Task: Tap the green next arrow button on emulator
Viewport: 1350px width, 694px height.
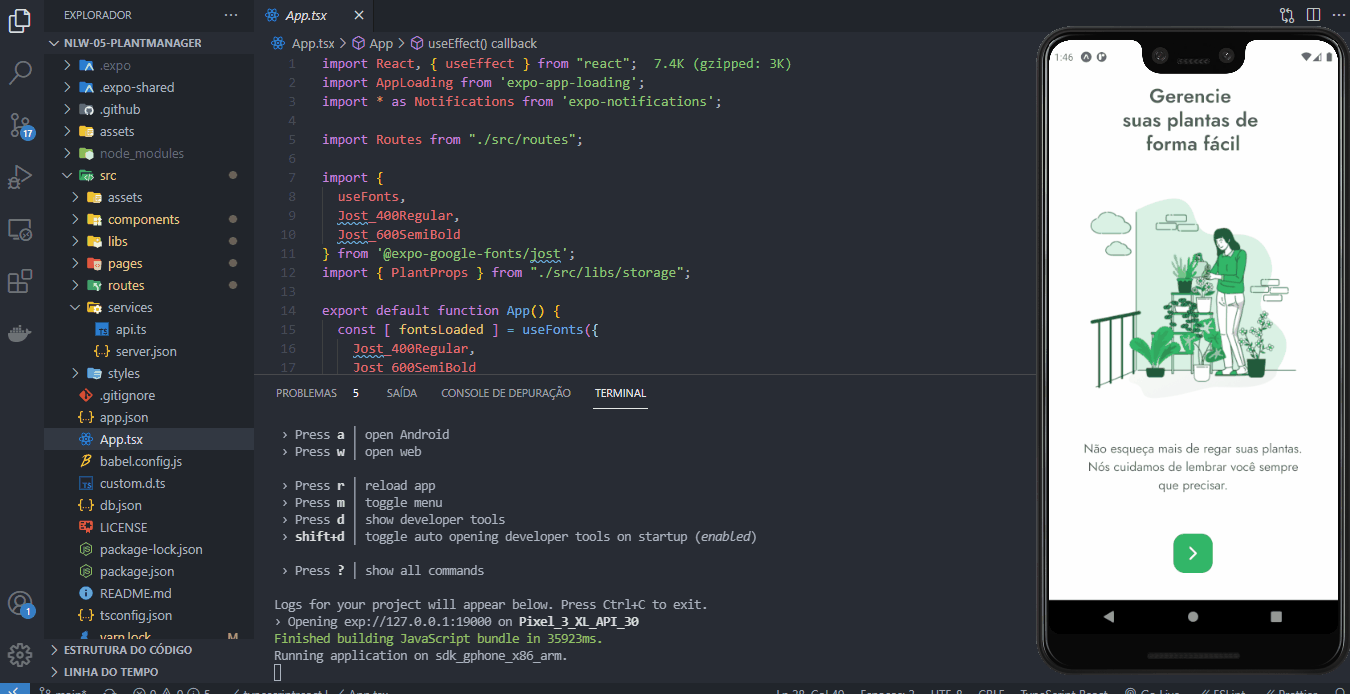Action: [x=1192, y=553]
